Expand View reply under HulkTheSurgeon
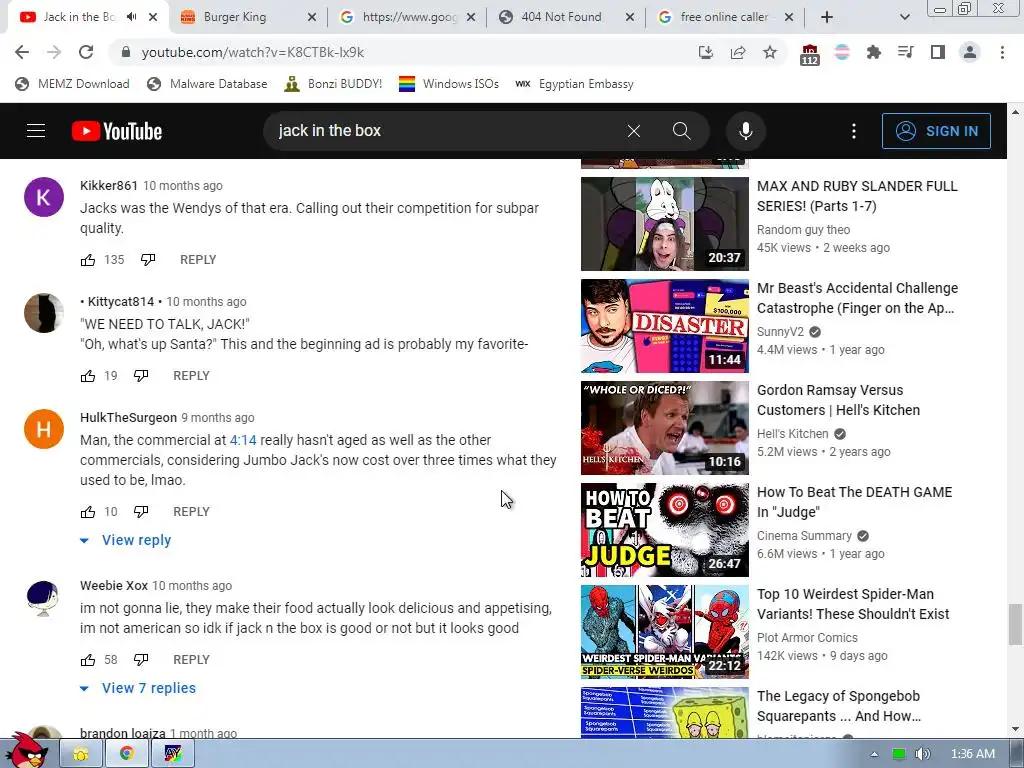 125,540
